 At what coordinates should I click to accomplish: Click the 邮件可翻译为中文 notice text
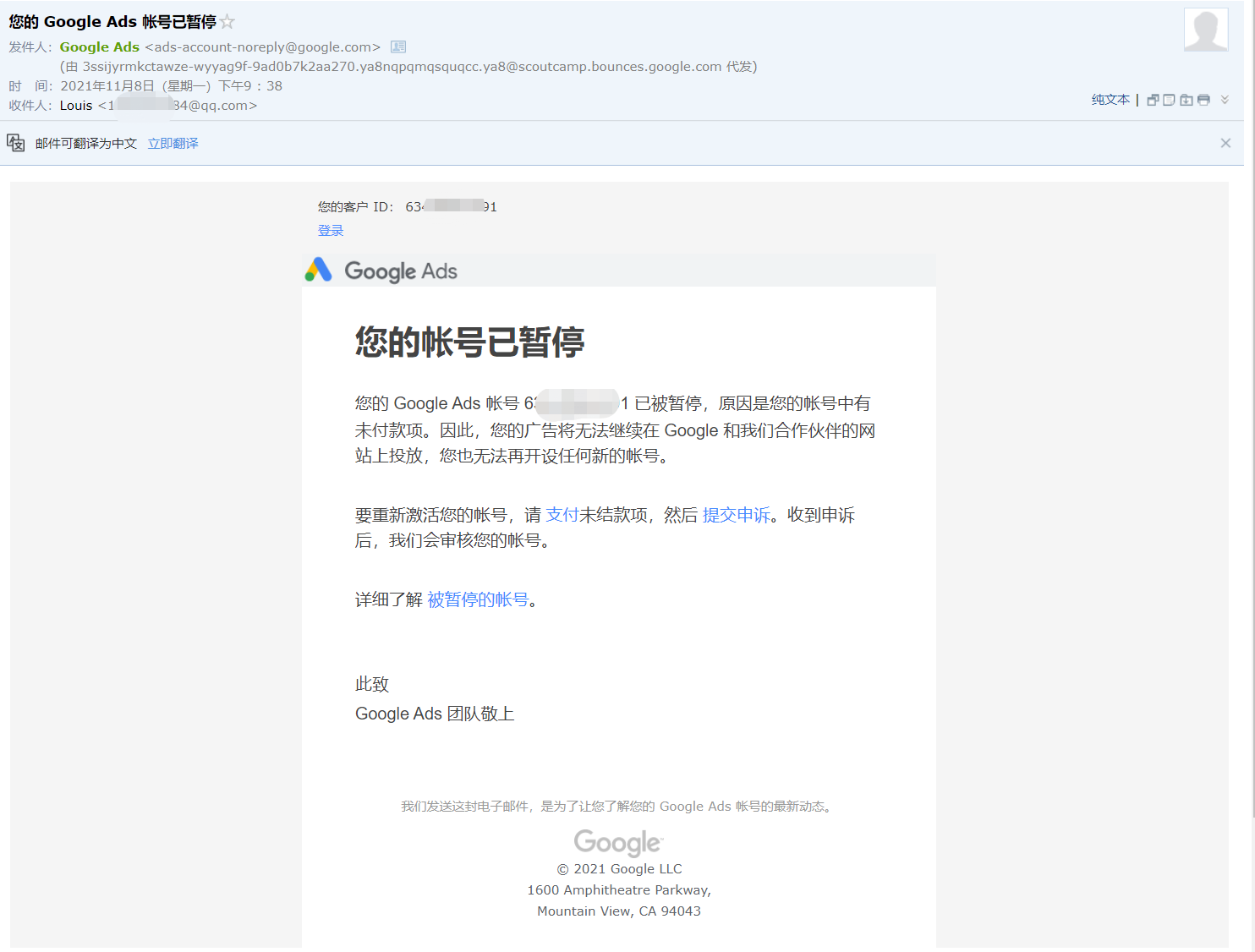click(x=86, y=144)
